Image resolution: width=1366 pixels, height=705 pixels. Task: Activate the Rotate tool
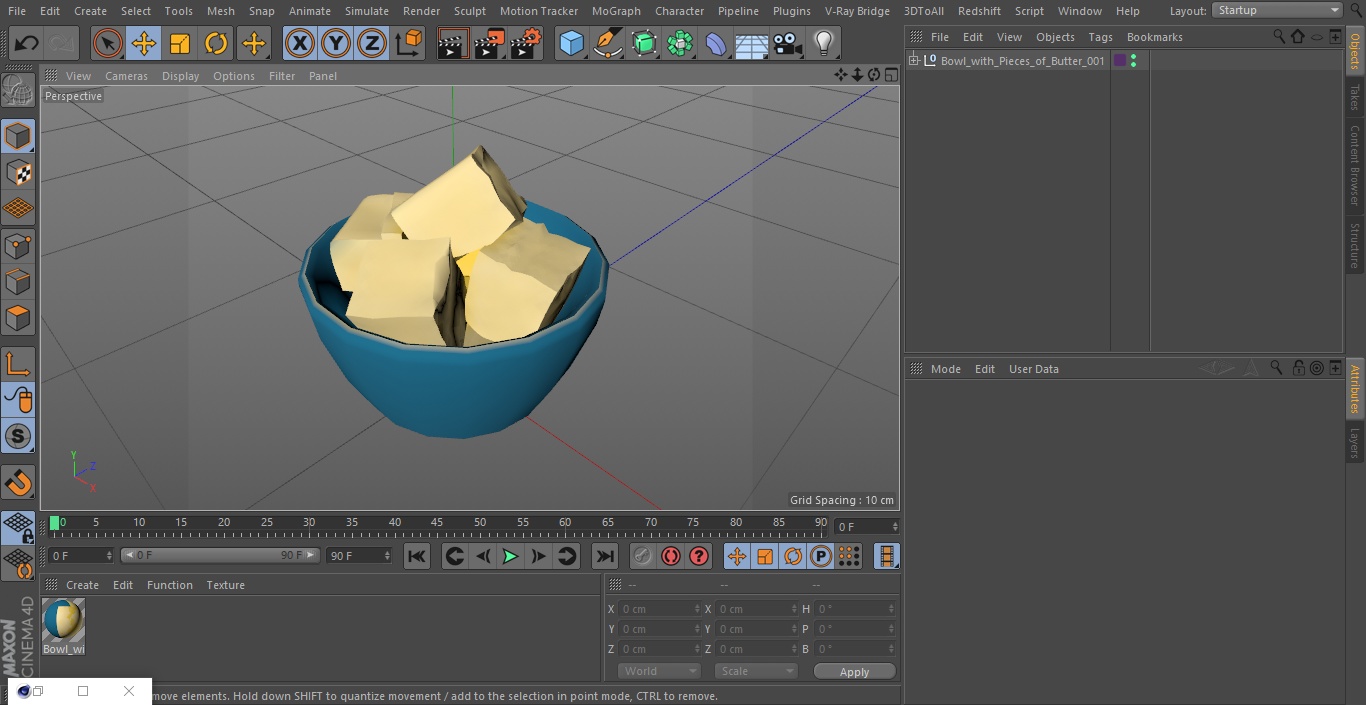(x=216, y=44)
